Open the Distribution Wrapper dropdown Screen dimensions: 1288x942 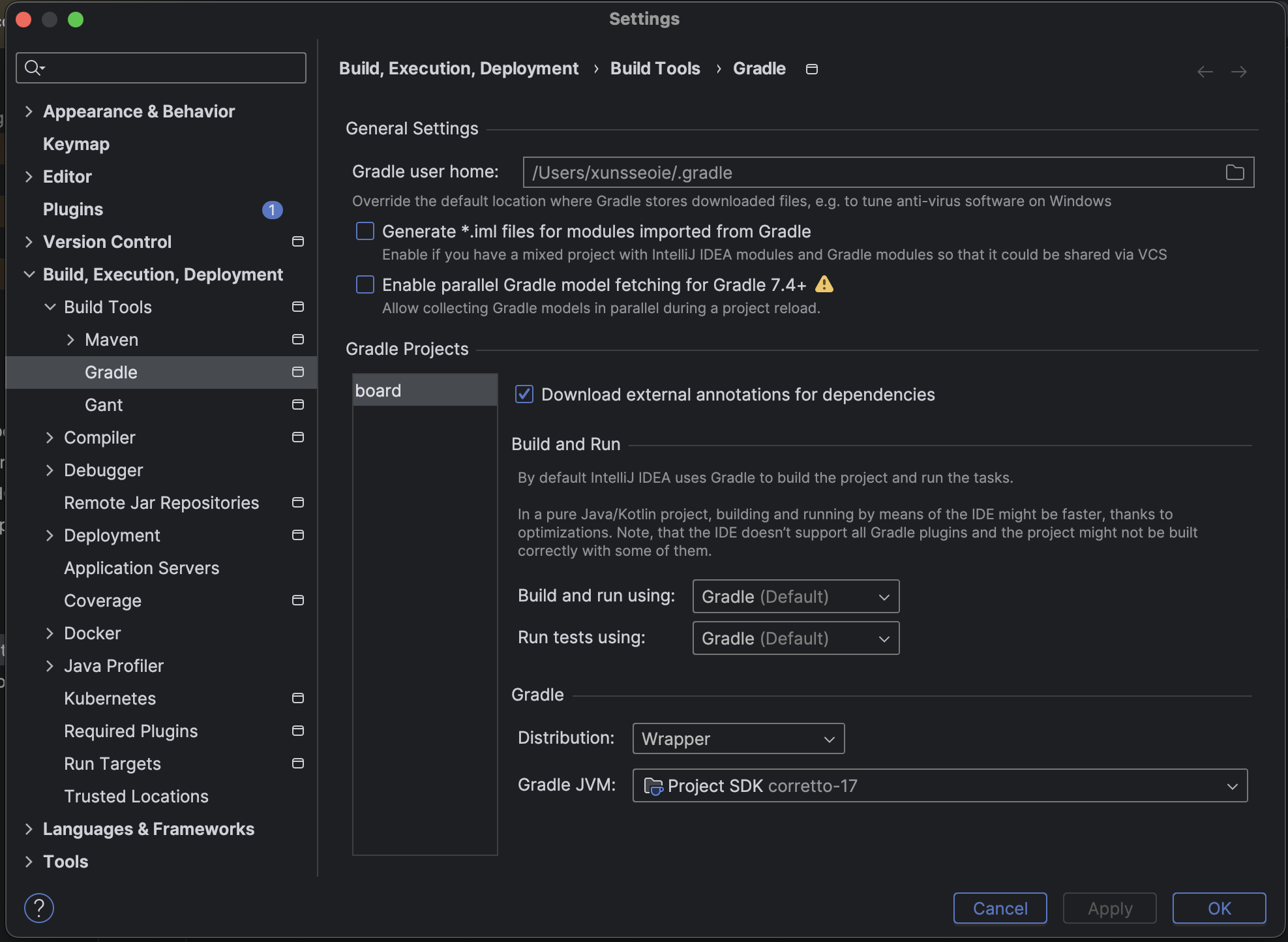tap(738, 738)
